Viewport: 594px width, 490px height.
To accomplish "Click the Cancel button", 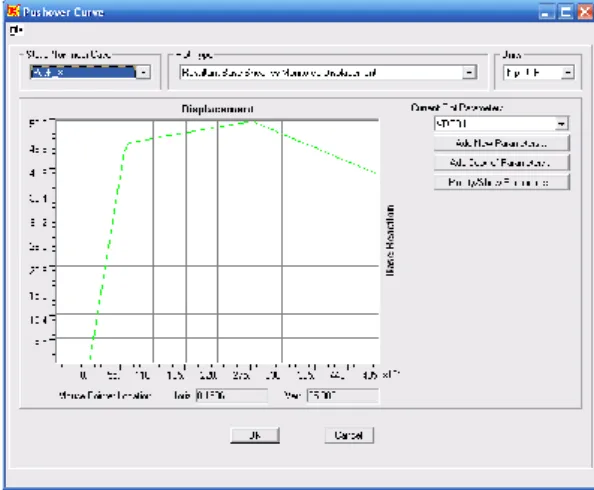I will point(349,435).
